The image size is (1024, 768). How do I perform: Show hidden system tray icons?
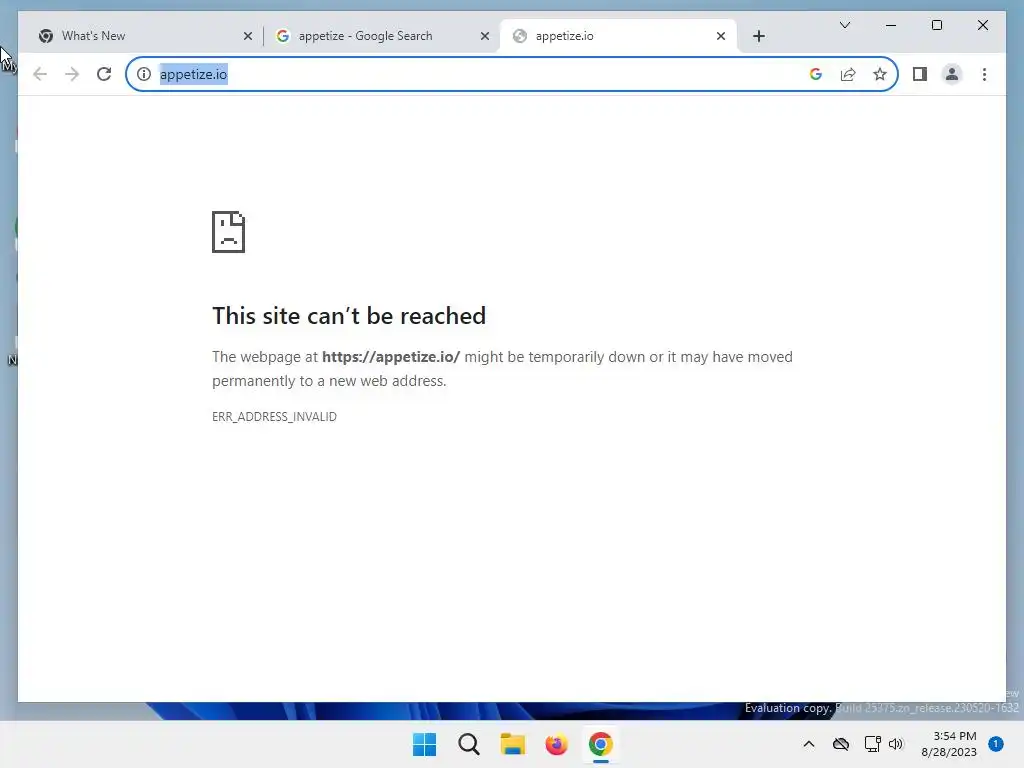tap(808, 744)
